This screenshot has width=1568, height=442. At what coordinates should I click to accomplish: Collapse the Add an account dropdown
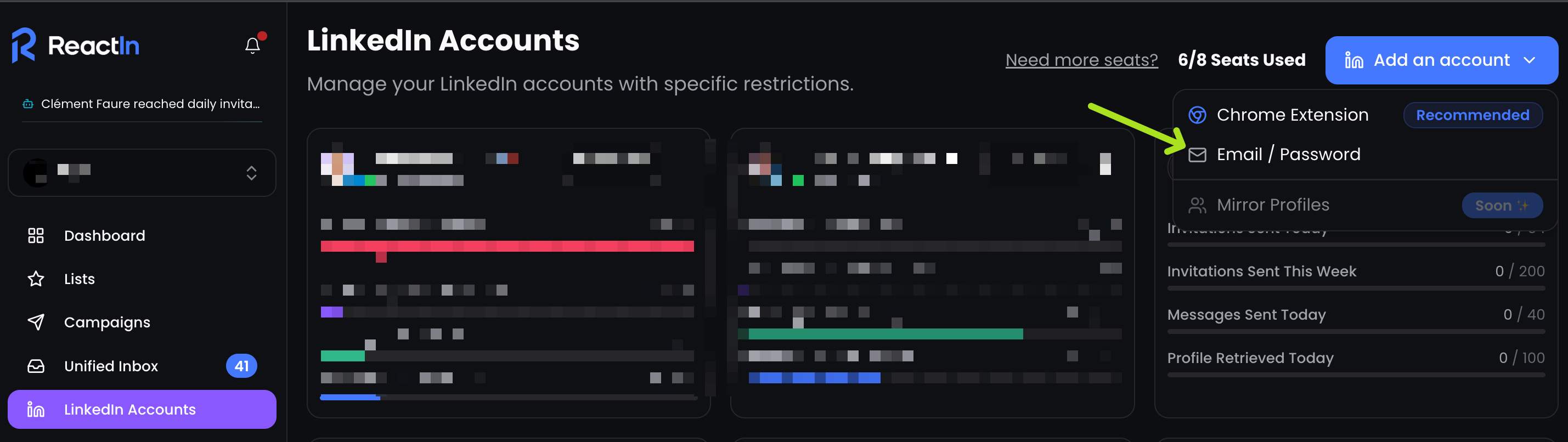pos(1441,60)
